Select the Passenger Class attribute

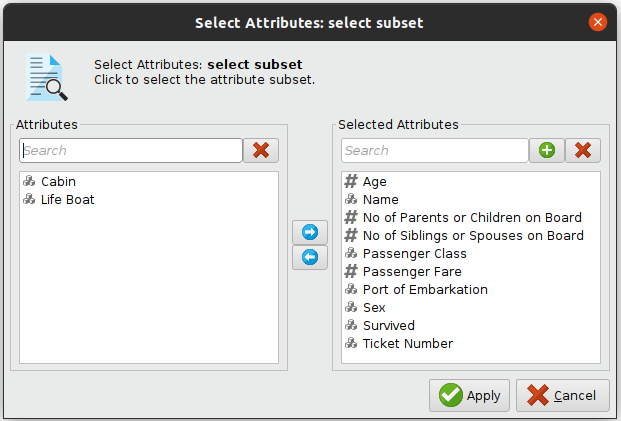coord(414,254)
